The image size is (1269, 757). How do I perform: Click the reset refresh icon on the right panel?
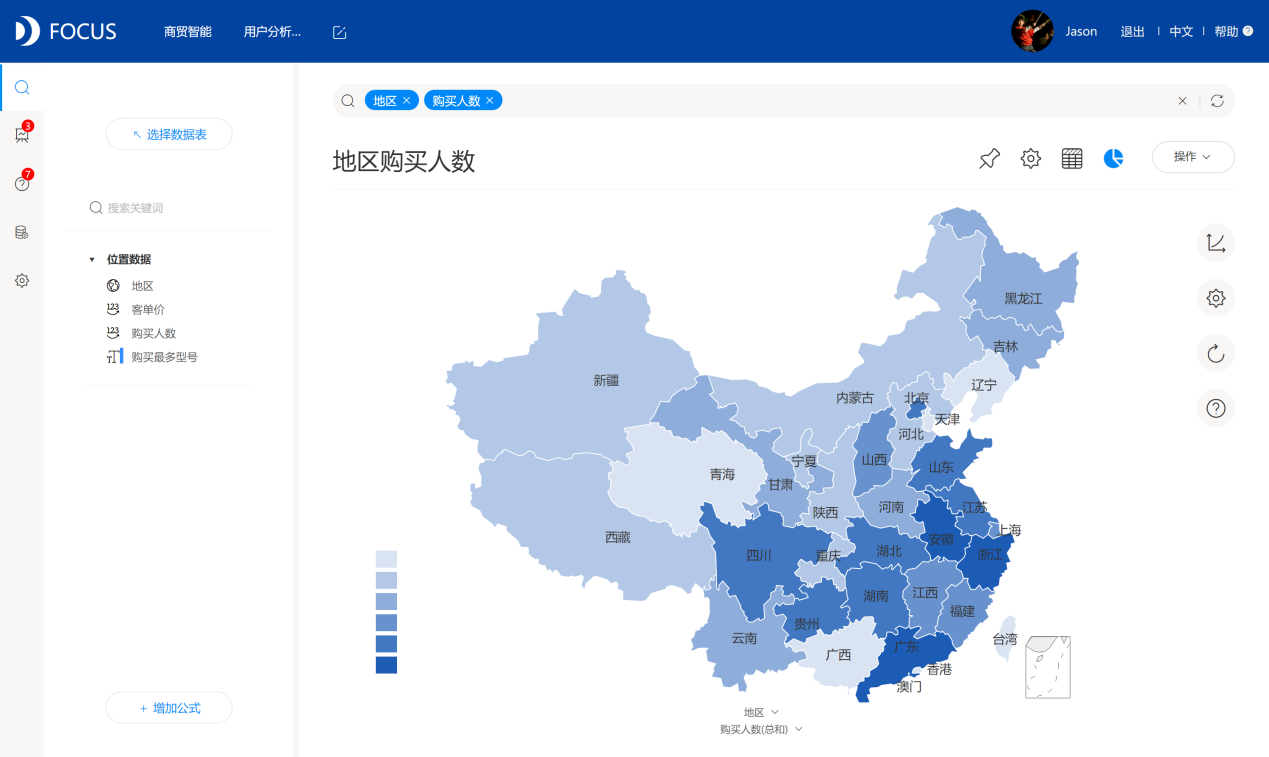[x=1216, y=353]
